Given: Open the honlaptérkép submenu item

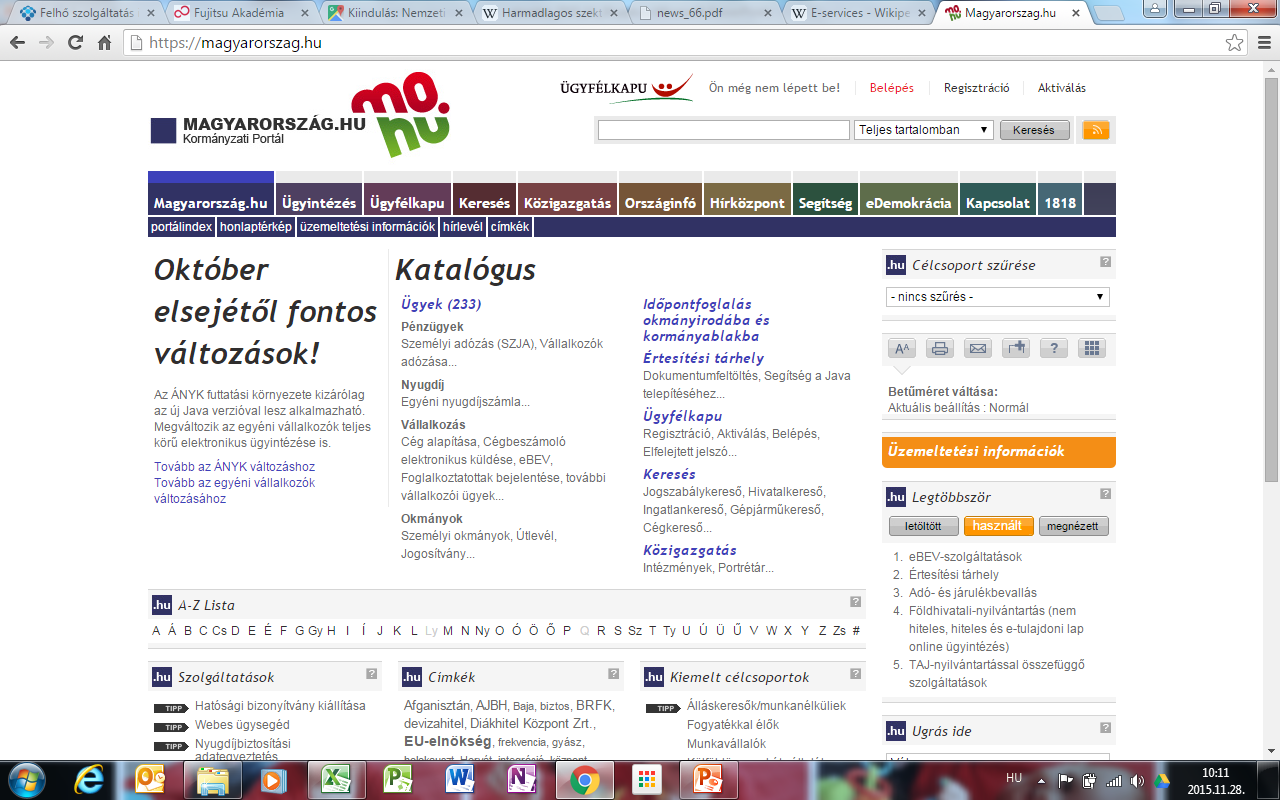Looking at the screenshot, I should point(256,227).
